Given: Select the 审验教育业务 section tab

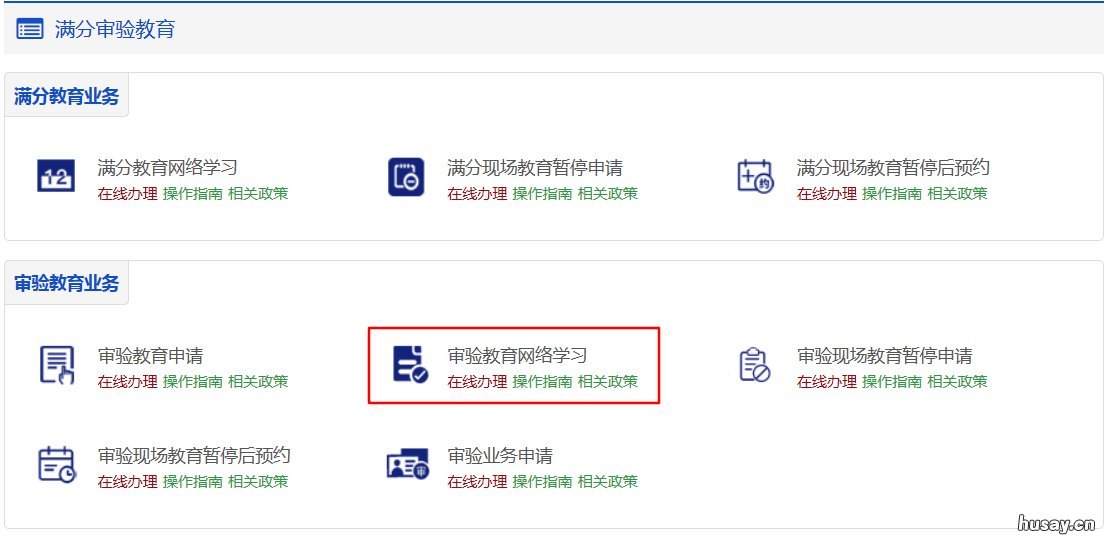Looking at the screenshot, I should [x=67, y=283].
